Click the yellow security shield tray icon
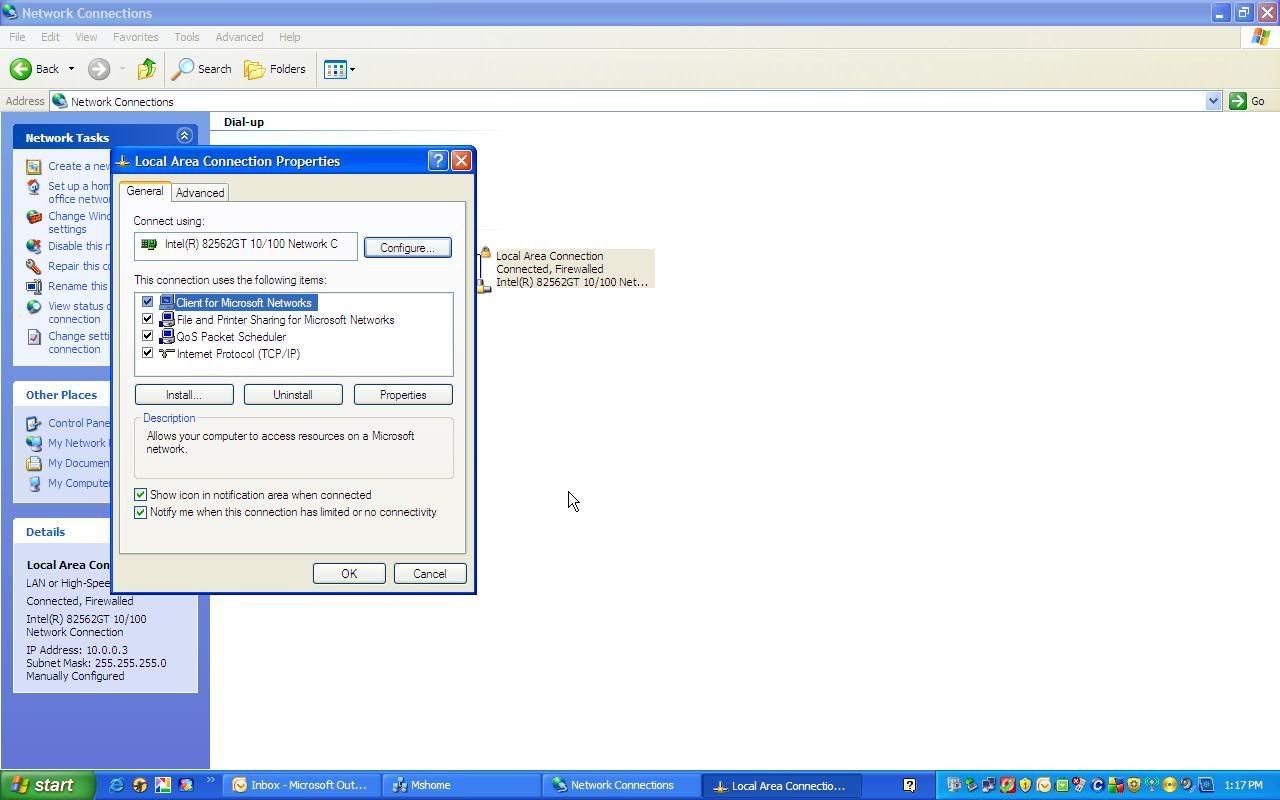Viewport: 1280px width, 800px height. click(x=1025, y=785)
